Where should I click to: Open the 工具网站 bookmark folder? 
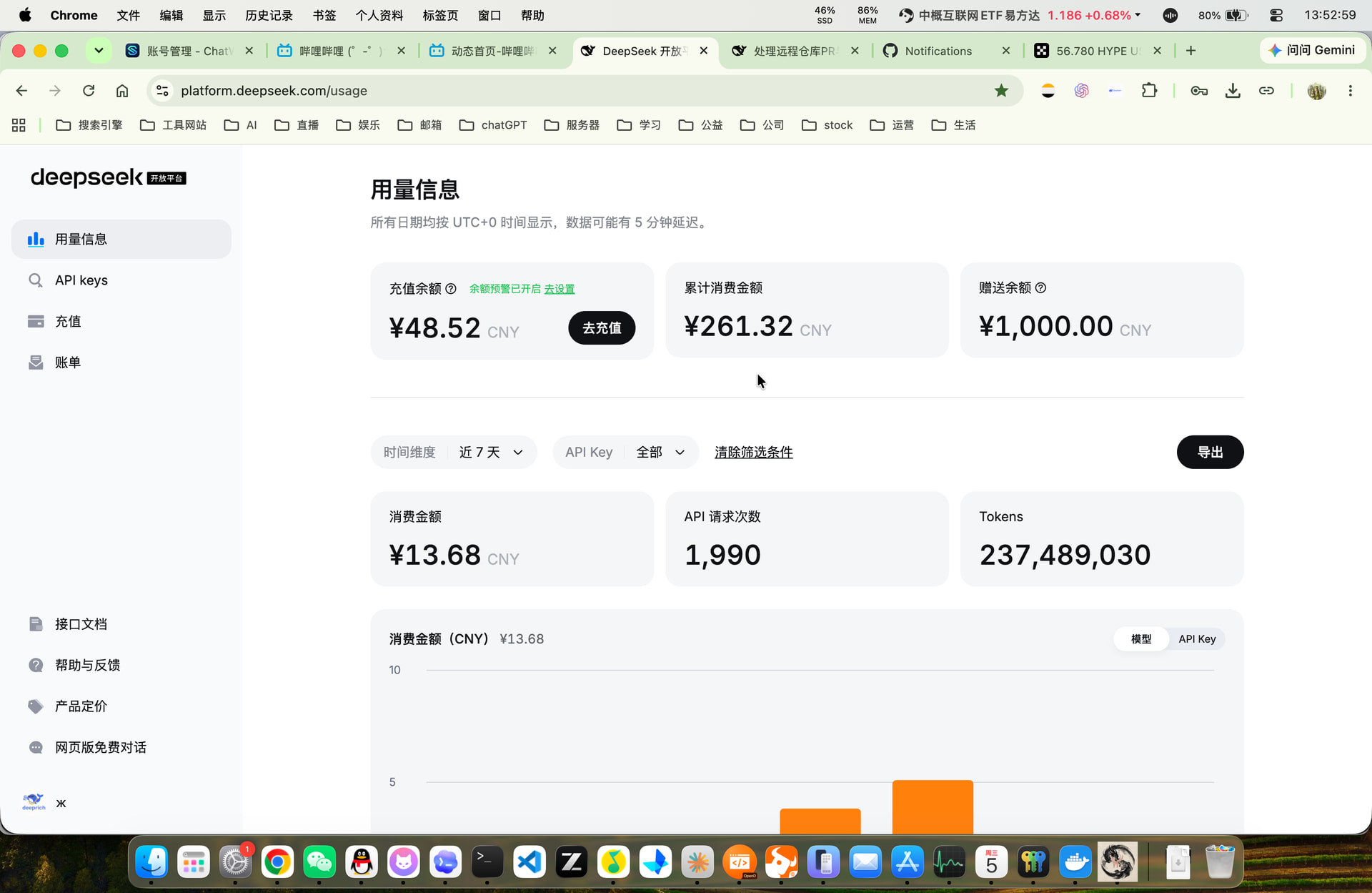pos(174,125)
